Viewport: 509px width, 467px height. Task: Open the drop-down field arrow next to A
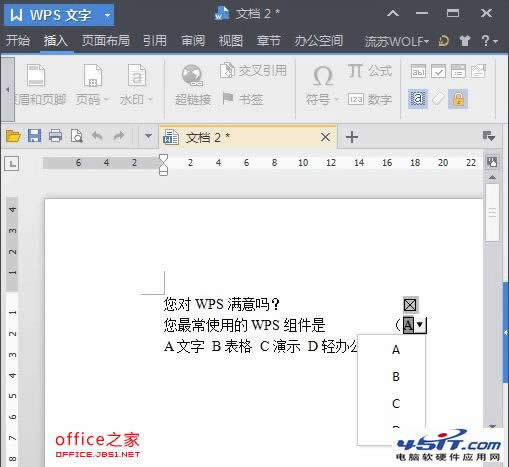[420, 324]
